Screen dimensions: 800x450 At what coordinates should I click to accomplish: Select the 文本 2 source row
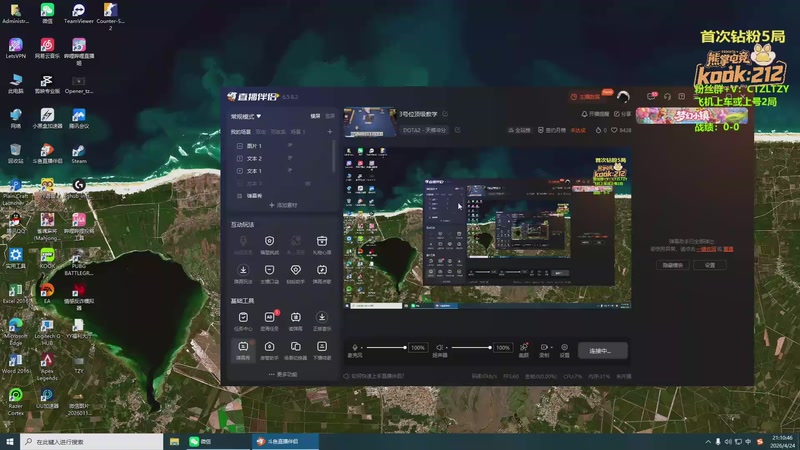click(x=281, y=158)
